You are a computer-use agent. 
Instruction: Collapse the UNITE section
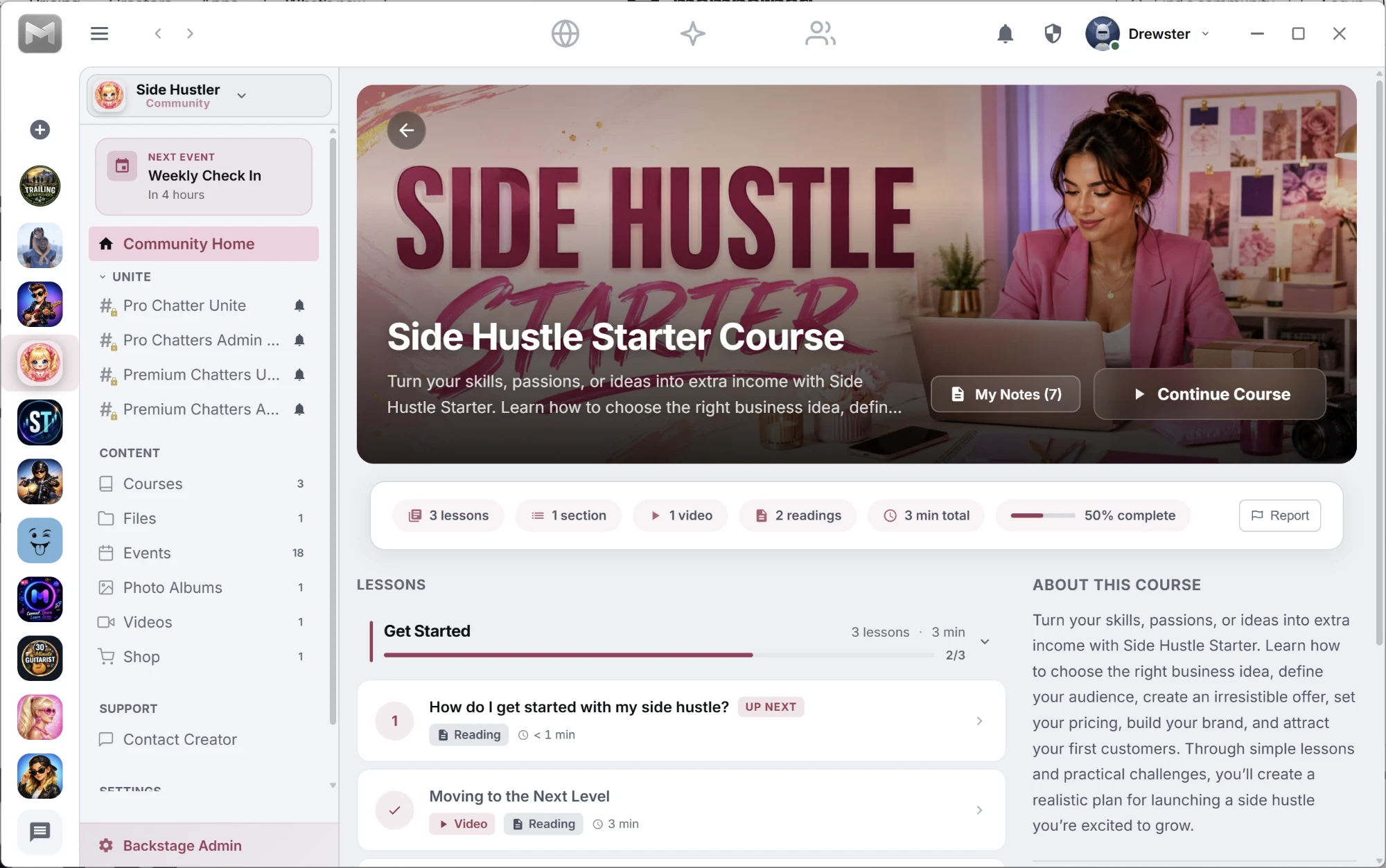click(103, 277)
